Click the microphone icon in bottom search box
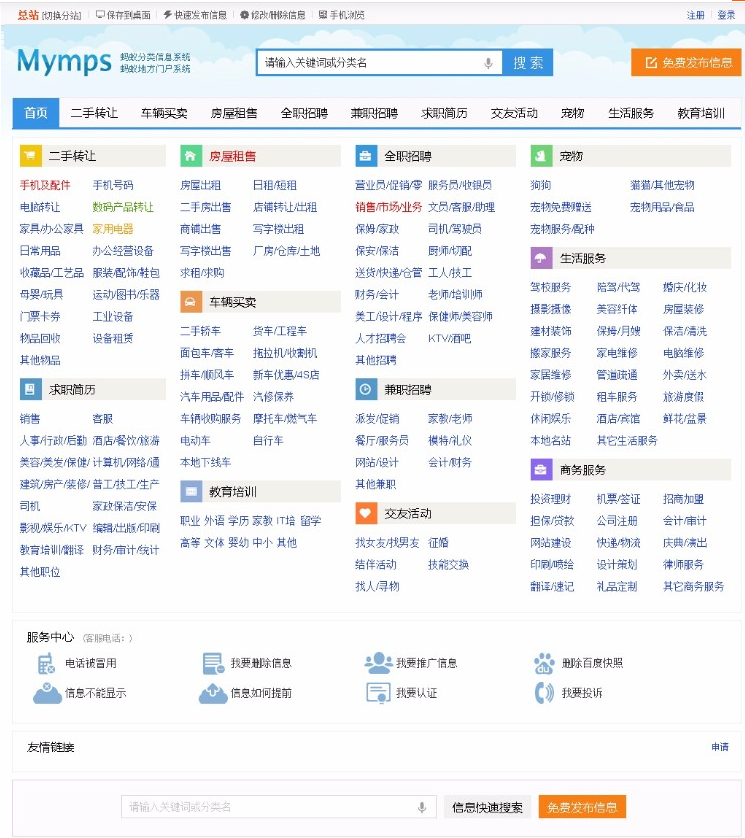The width and height of the screenshot is (745, 838). tap(422, 807)
